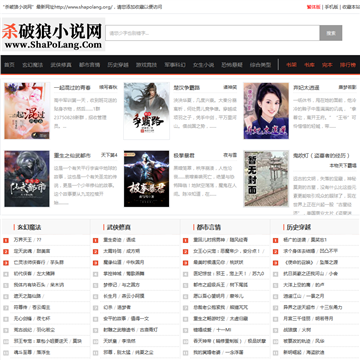The image size is (360, 360).
Task: Click the rank 1 badge in 历史穿越 list
Action: coord(276,240)
